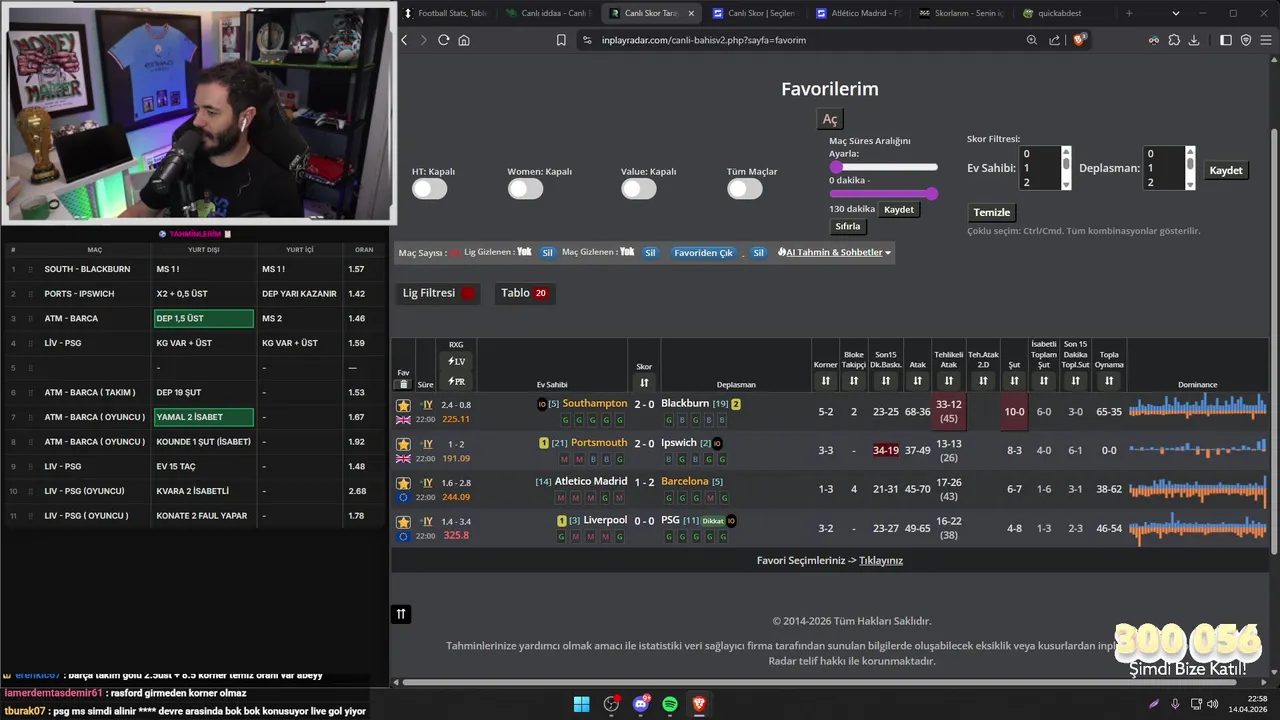This screenshot has height=720, width=1280.
Task: Switch to Canlı iddaa browser tab
Action: 548,13
